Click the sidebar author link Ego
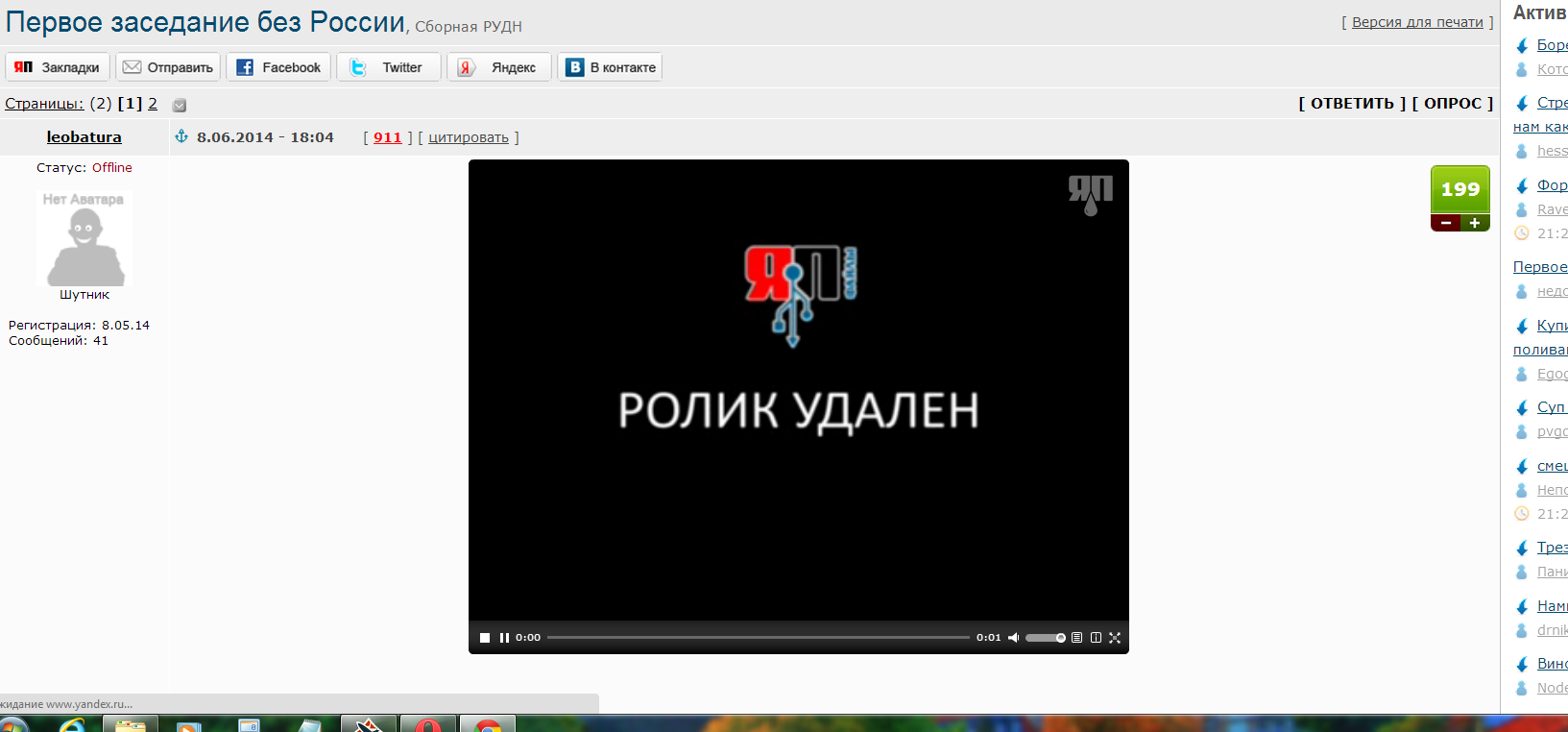Viewport: 1568px width, 732px height. click(x=1552, y=374)
